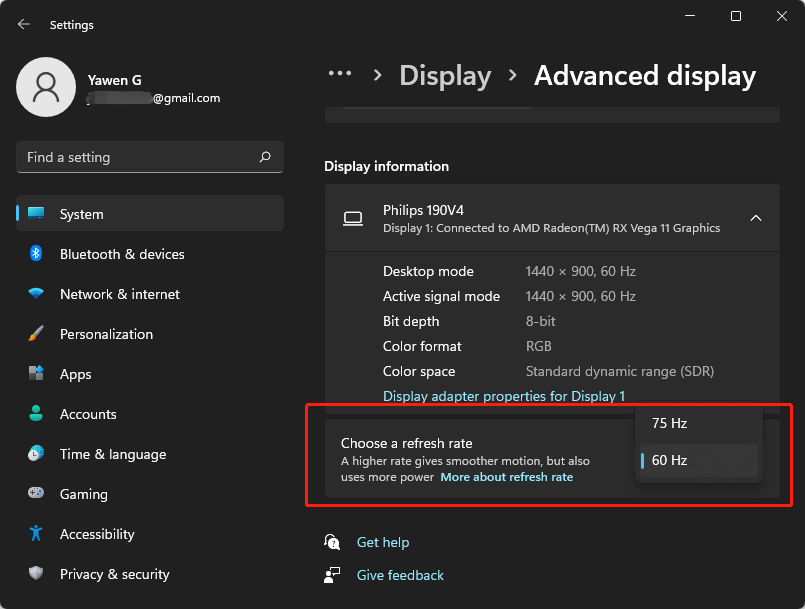Go to Display via the breadcrumb
Screen dimensions: 805x609
[445, 75]
